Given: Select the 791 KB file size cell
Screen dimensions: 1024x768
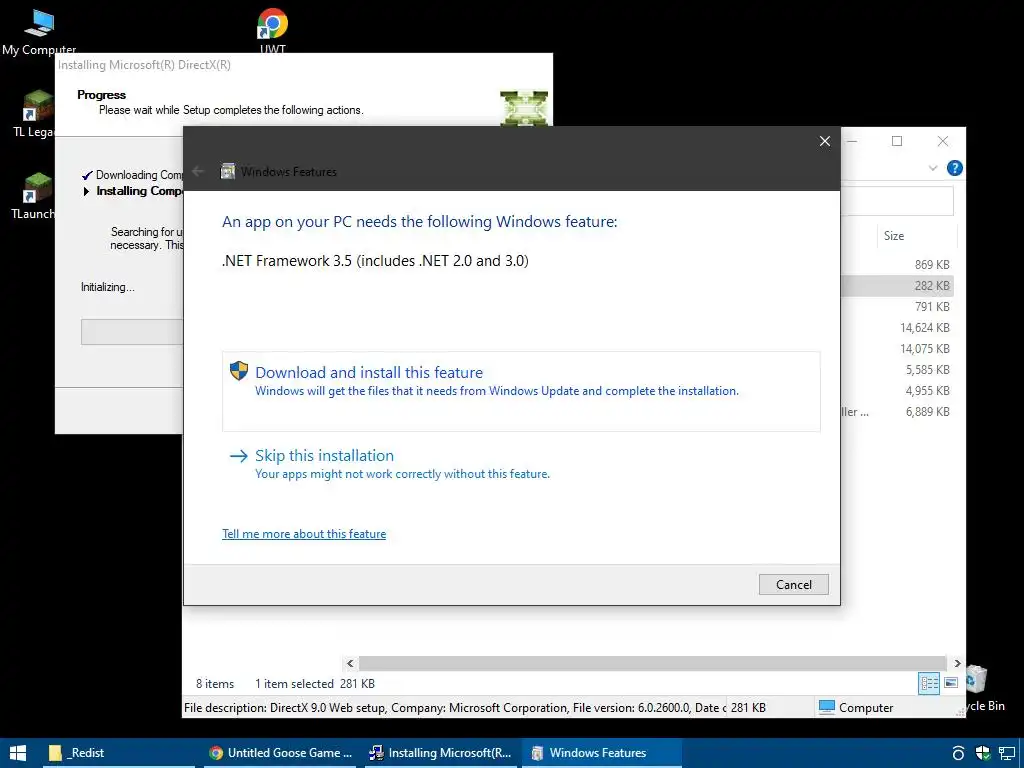Looking at the screenshot, I should point(932,306).
